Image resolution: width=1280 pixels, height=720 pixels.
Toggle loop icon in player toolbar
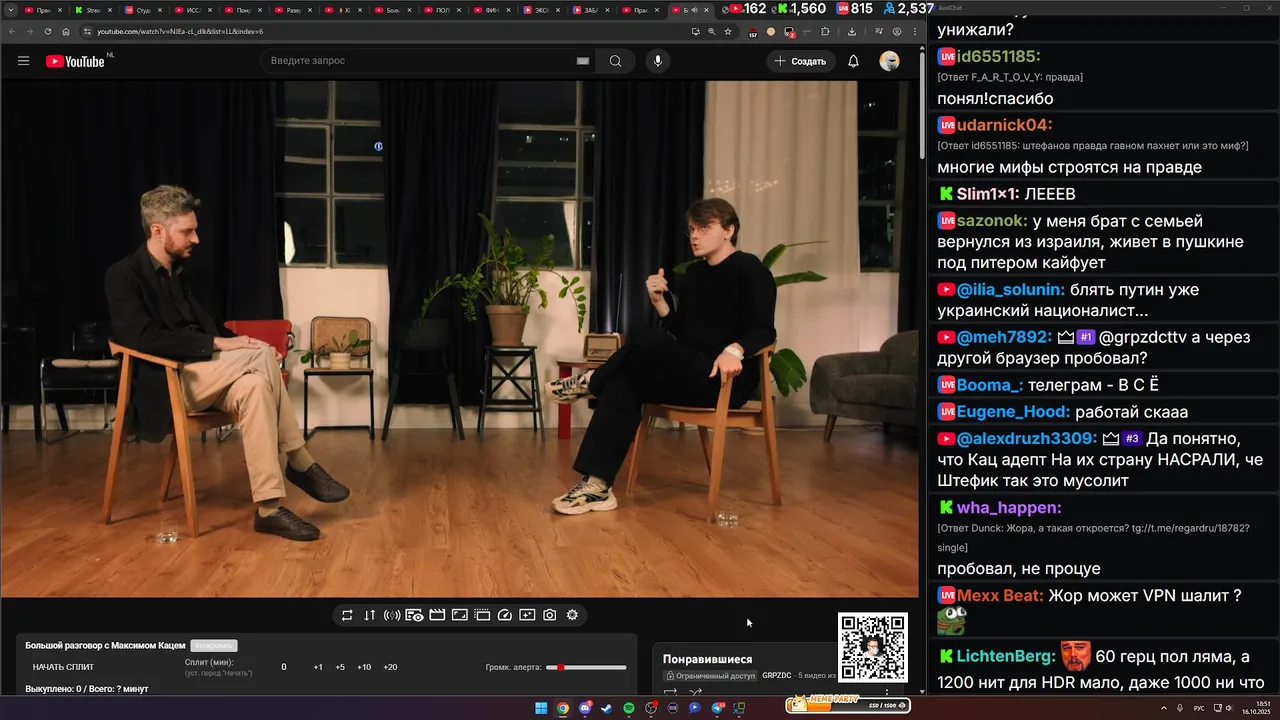point(347,615)
